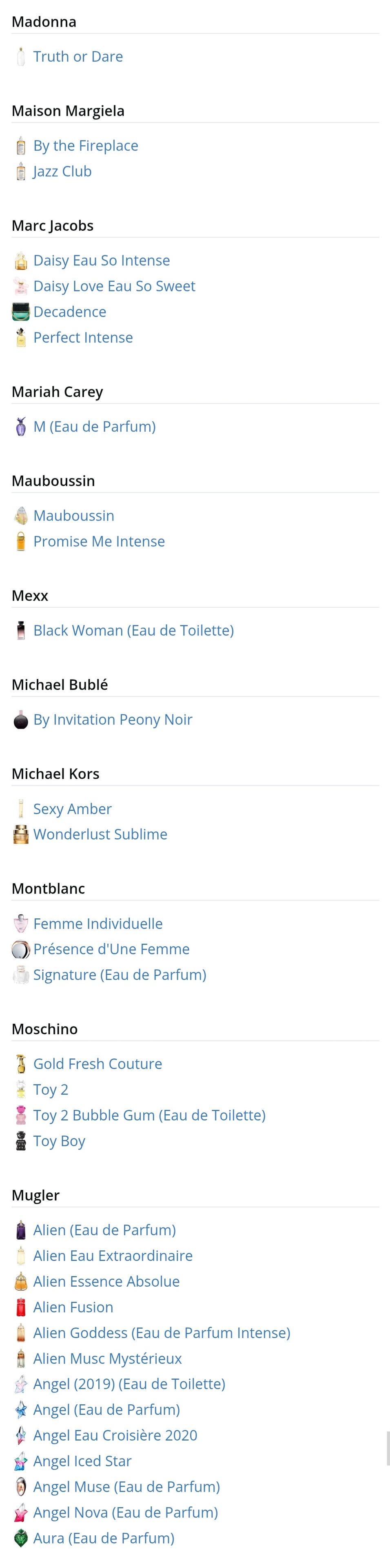Select Sexy Amber by Michael Kors
390x1568 pixels.
click(72, 809)
